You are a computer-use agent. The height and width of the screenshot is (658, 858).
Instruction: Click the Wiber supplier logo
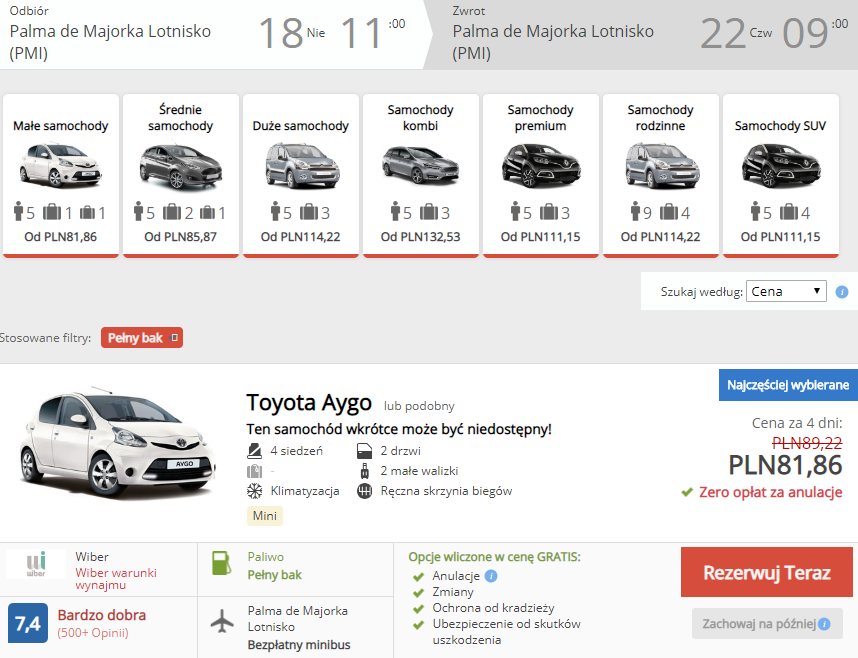point(36,564)
